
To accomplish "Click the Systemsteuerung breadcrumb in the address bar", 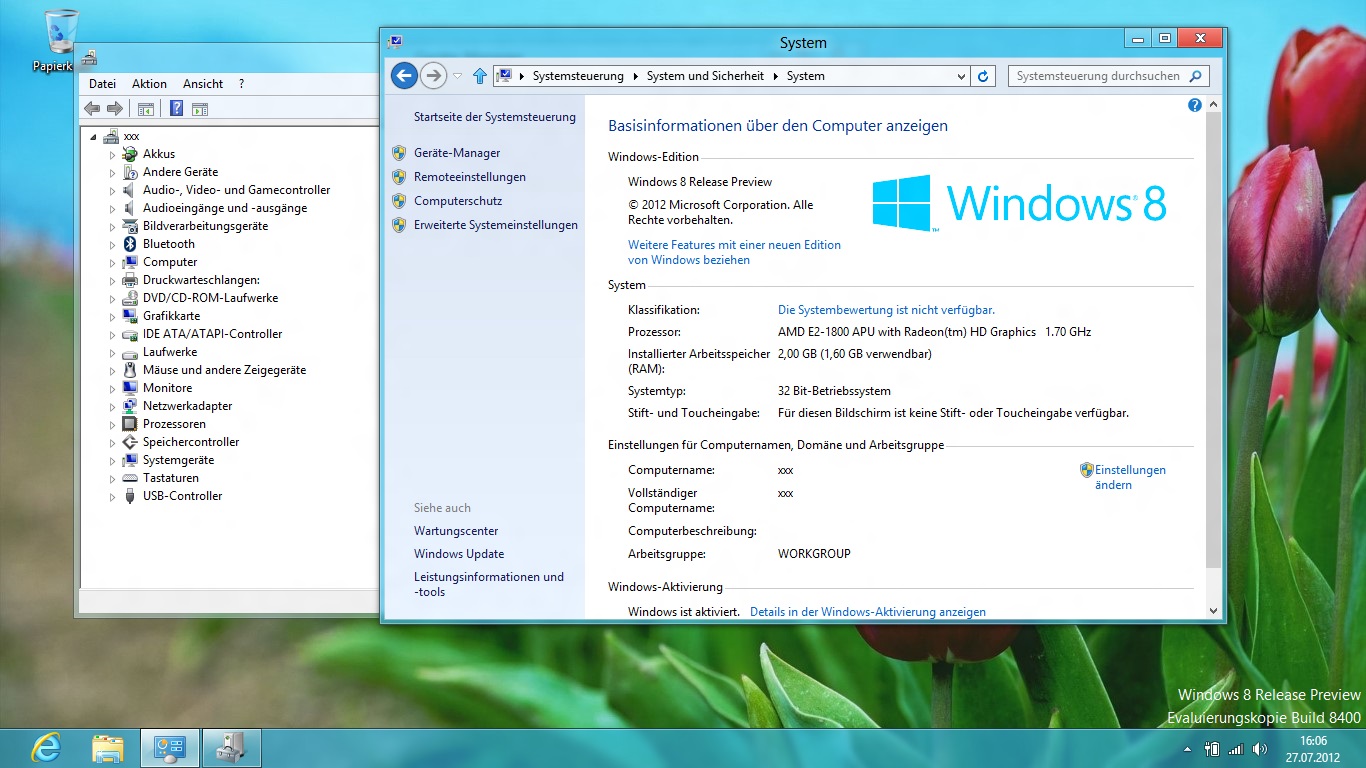I will [x=578, y=76].
